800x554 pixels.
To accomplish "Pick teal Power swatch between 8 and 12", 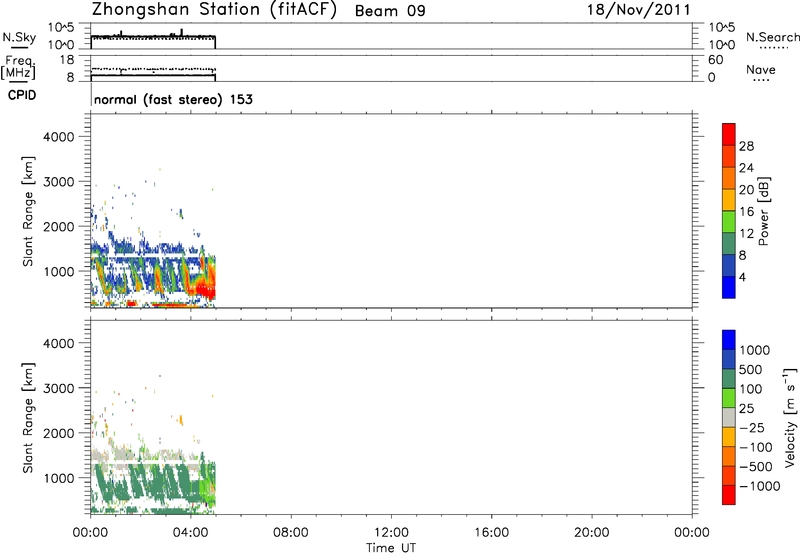I will coord(729,243).
